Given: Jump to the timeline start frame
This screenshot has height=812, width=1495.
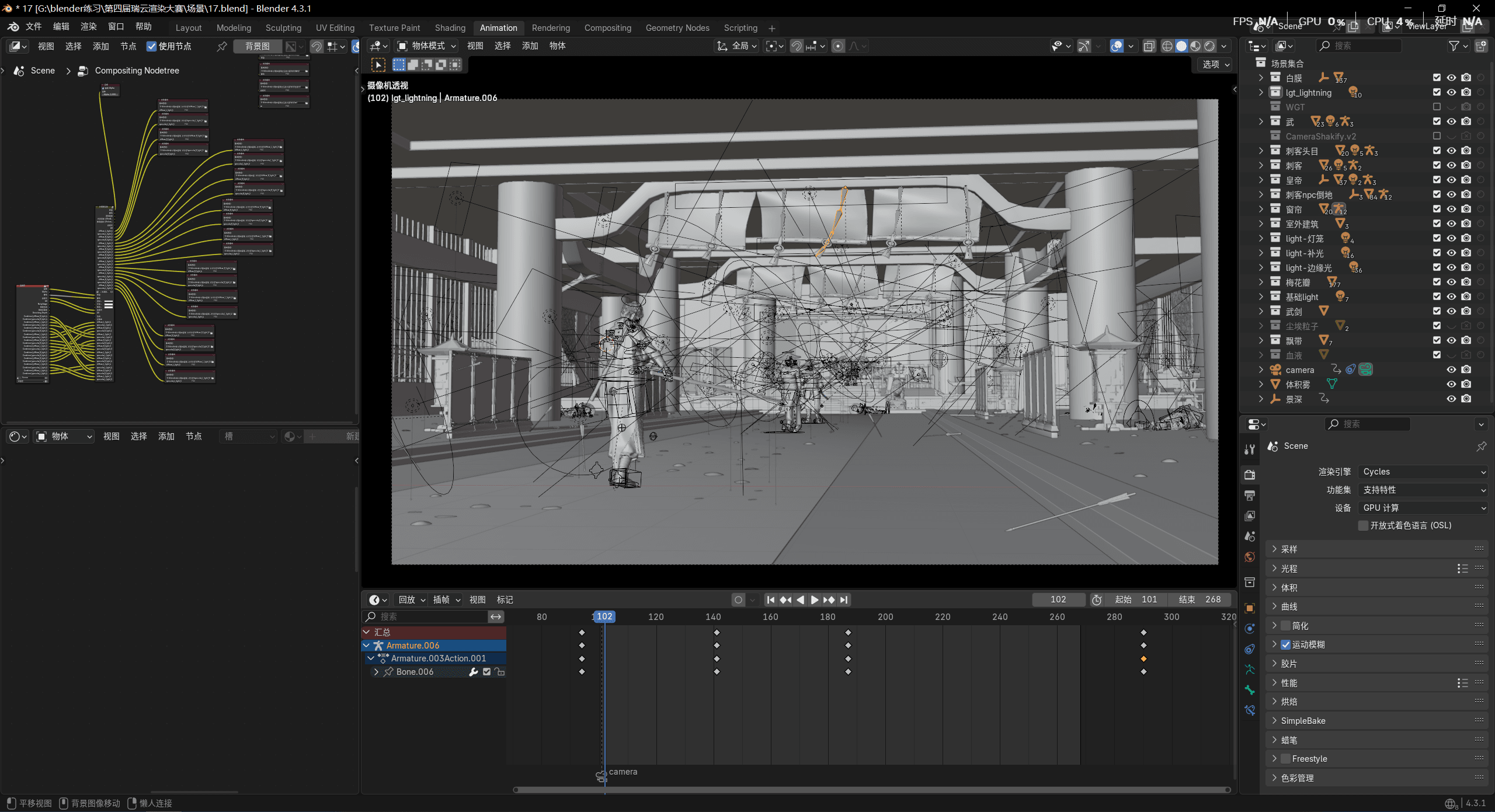Looking at the screenshot, I should coord(771,600).
